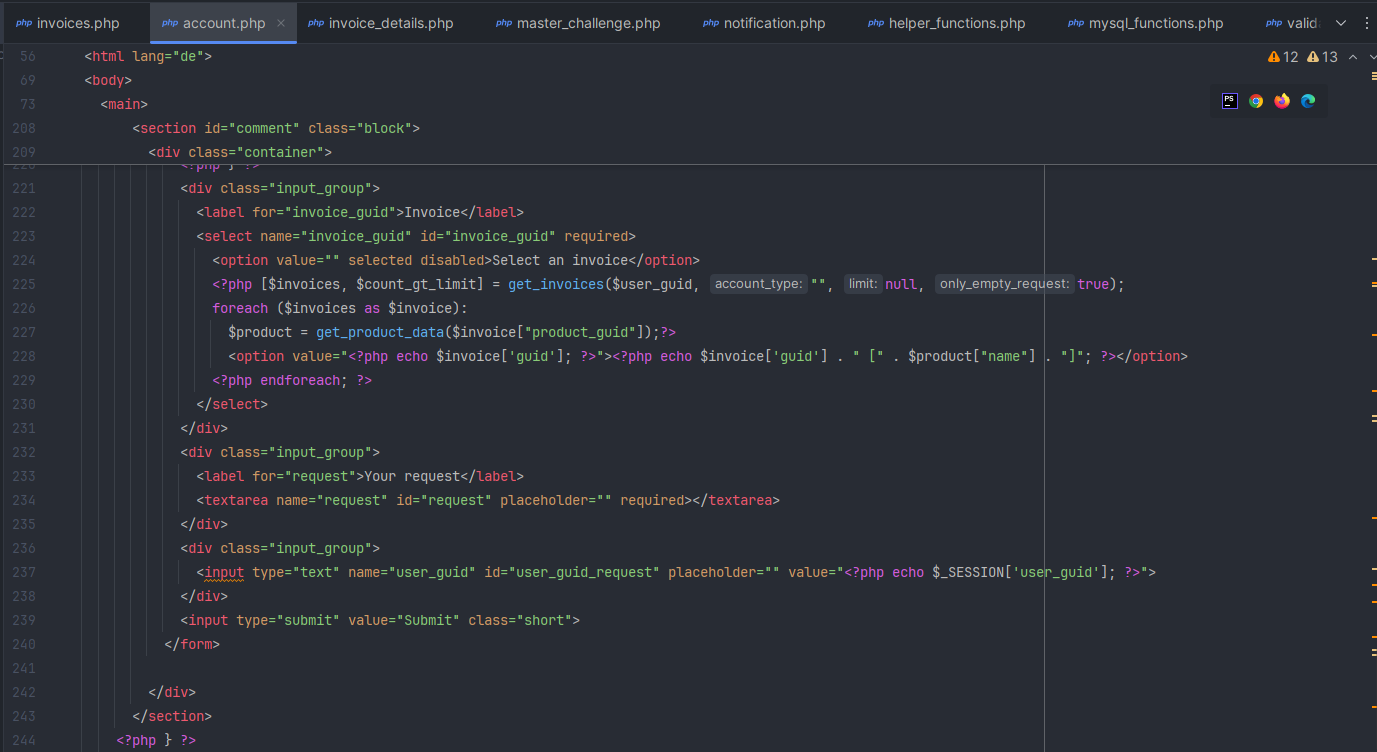Open preview in PhpStorm built-in browser

(x=1230, y=101)
